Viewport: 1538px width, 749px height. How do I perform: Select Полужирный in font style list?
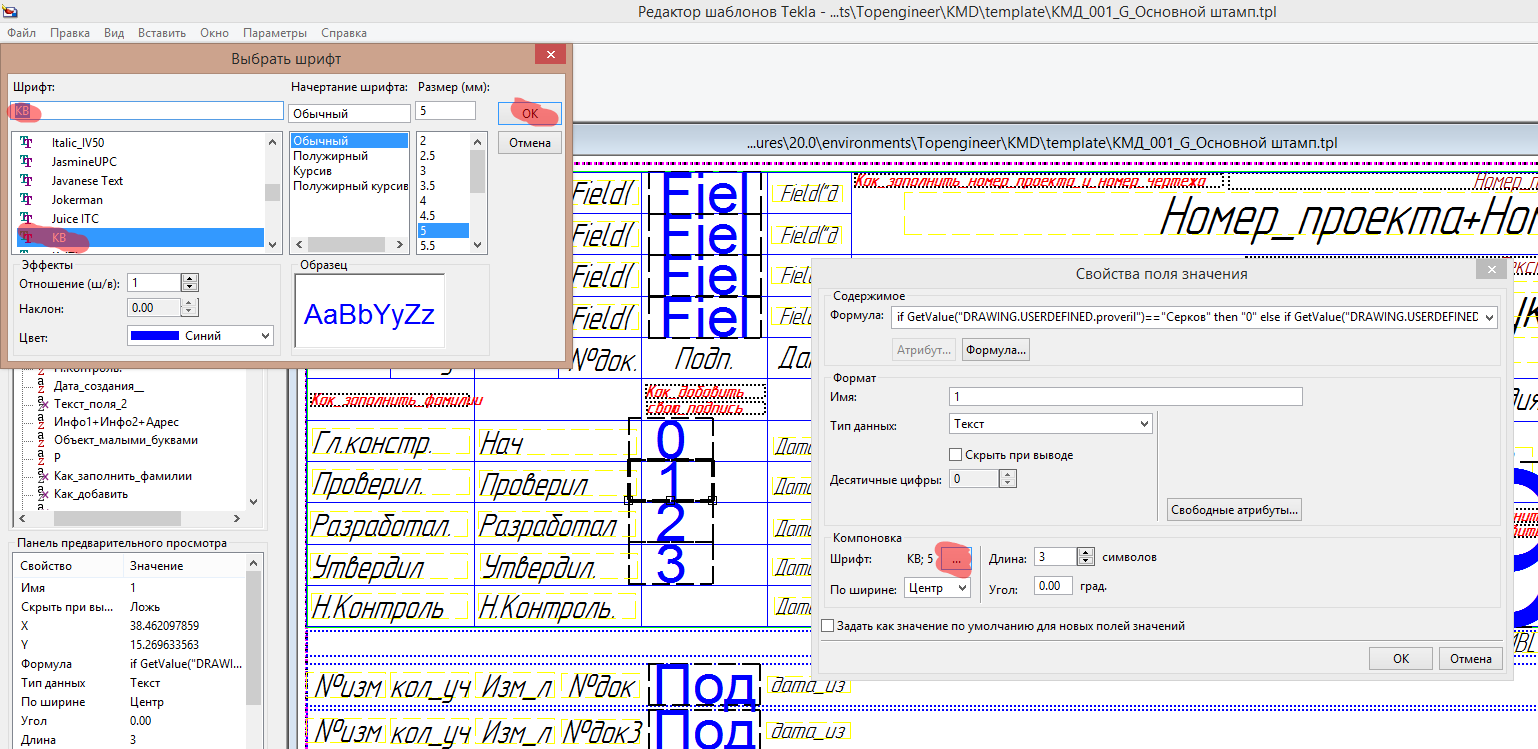point(330,156)
